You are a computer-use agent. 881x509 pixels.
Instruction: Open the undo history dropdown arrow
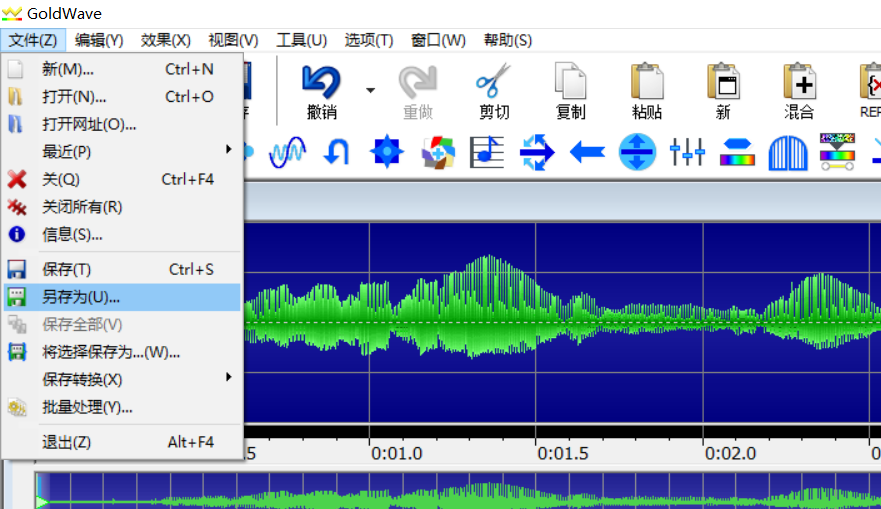point(370,90)
